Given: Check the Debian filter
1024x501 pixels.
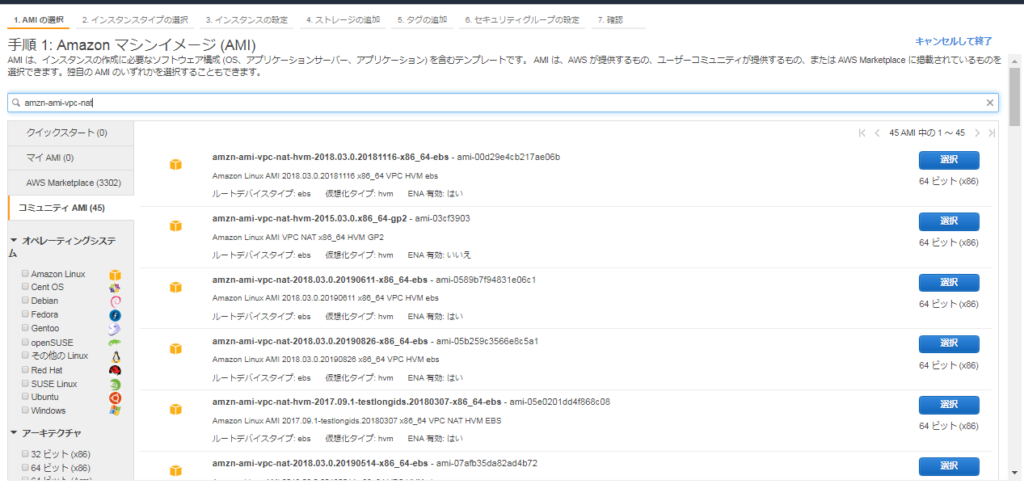Looking at the screenshot, I should tap(25, 301).
